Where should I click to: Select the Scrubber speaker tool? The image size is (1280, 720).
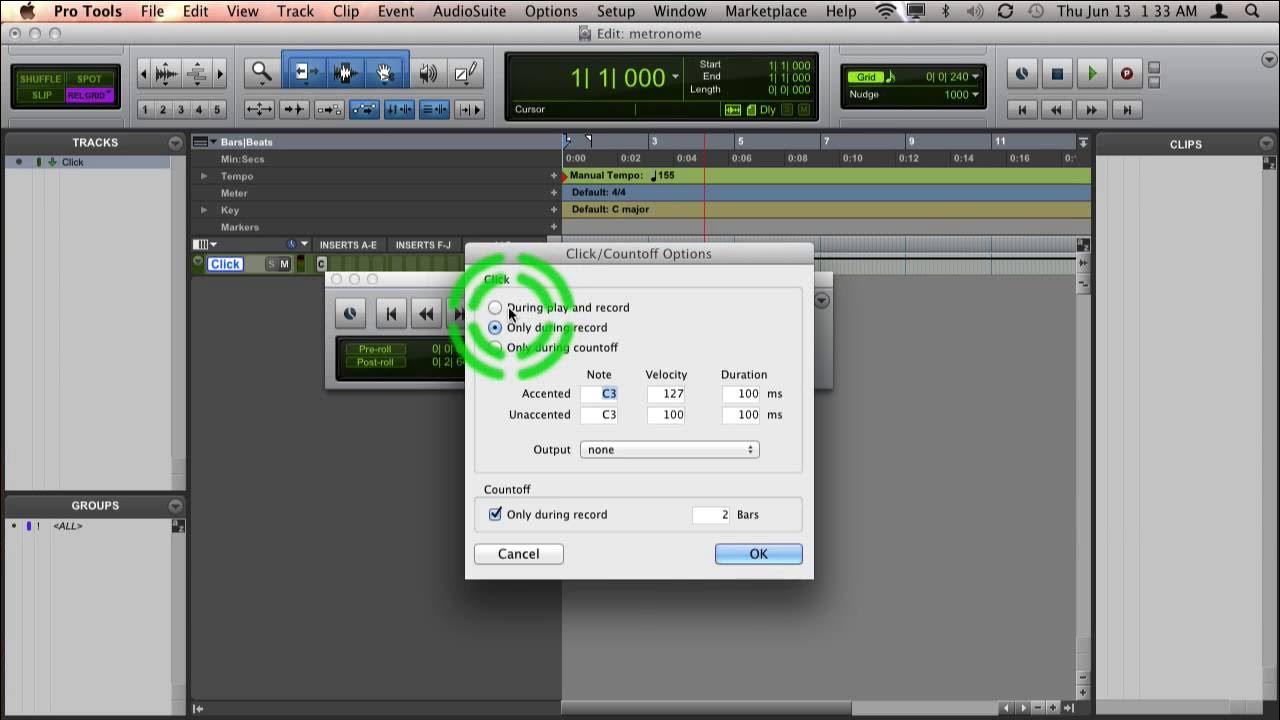[428, 73]
